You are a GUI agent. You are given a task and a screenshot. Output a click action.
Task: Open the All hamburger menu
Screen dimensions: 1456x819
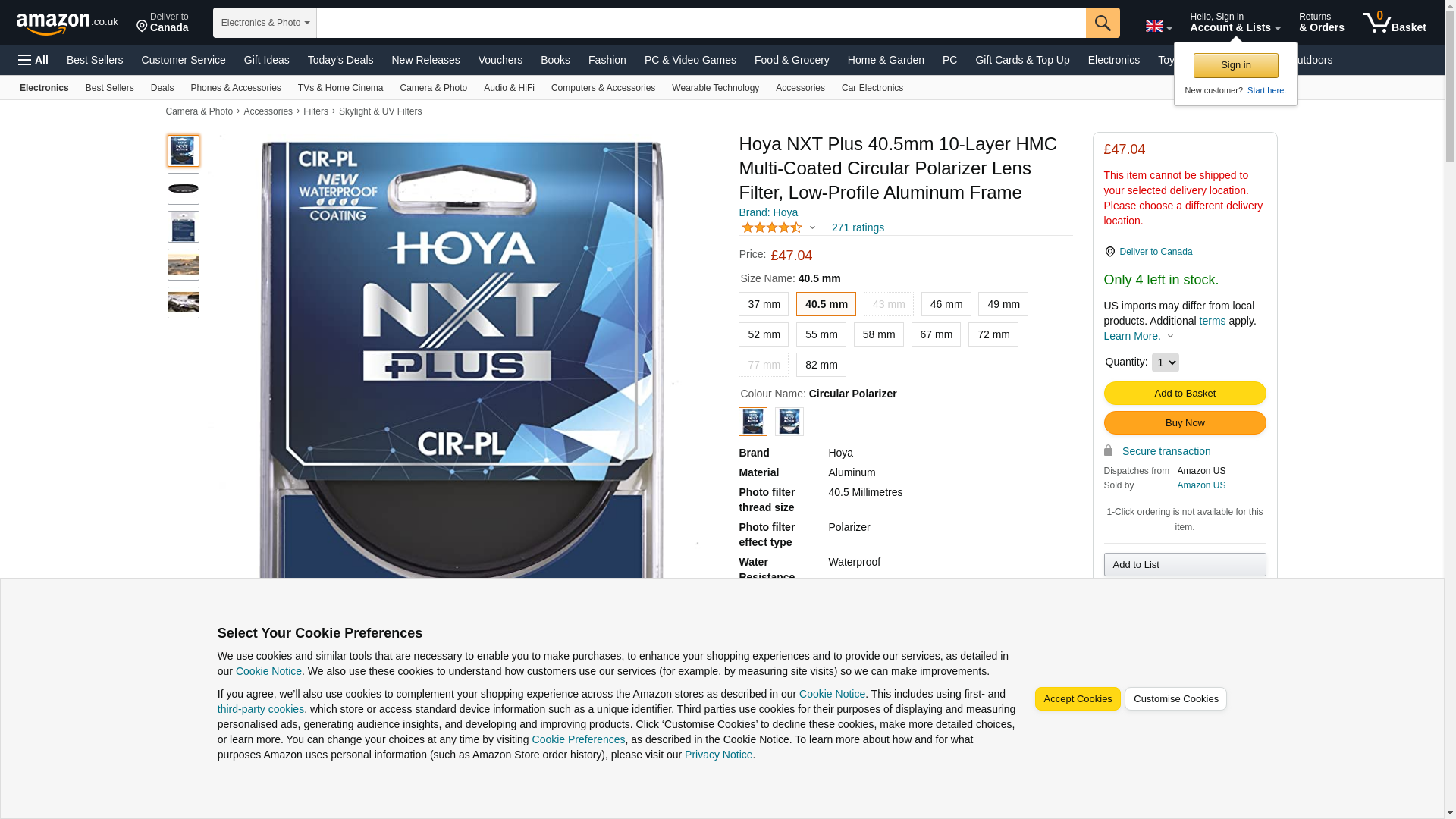[x=33, y=60]
